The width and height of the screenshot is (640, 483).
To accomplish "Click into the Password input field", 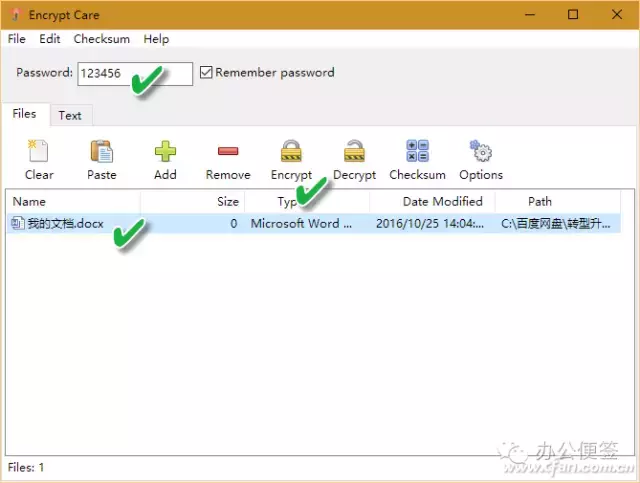I will point(135,74).
